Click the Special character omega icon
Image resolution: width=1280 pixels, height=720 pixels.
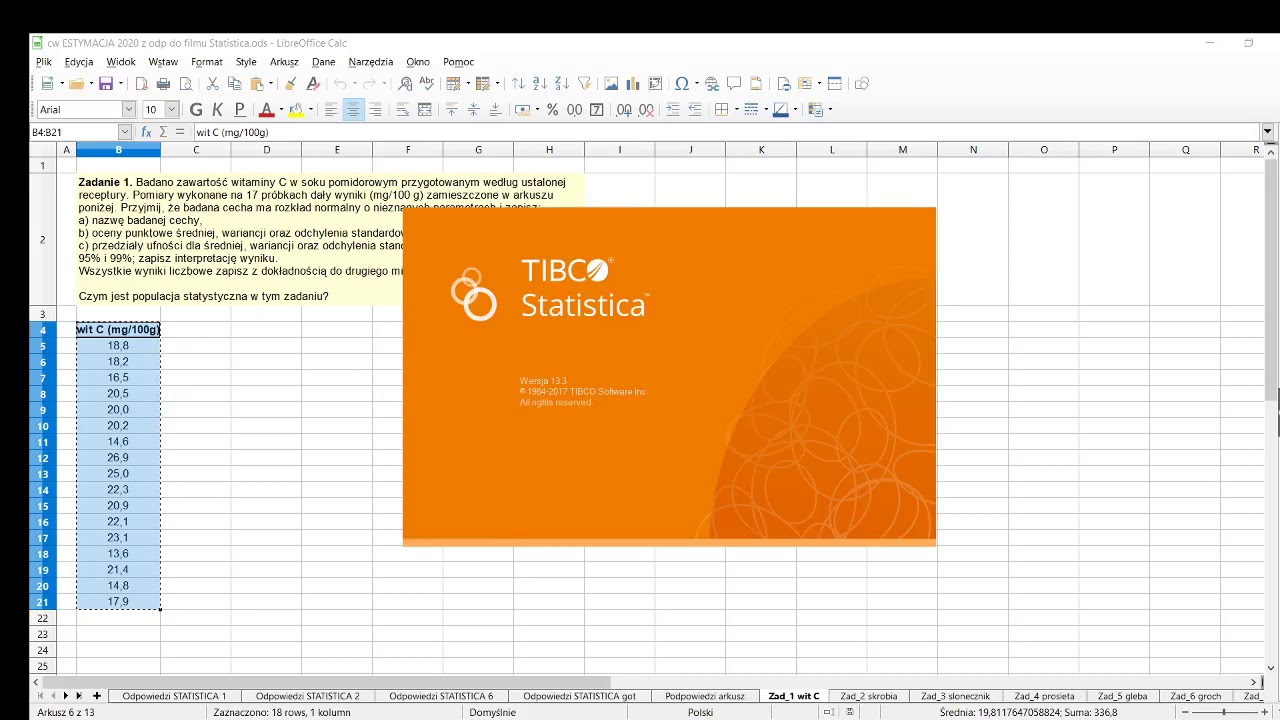pyautogui.click(x=681, y=84)
